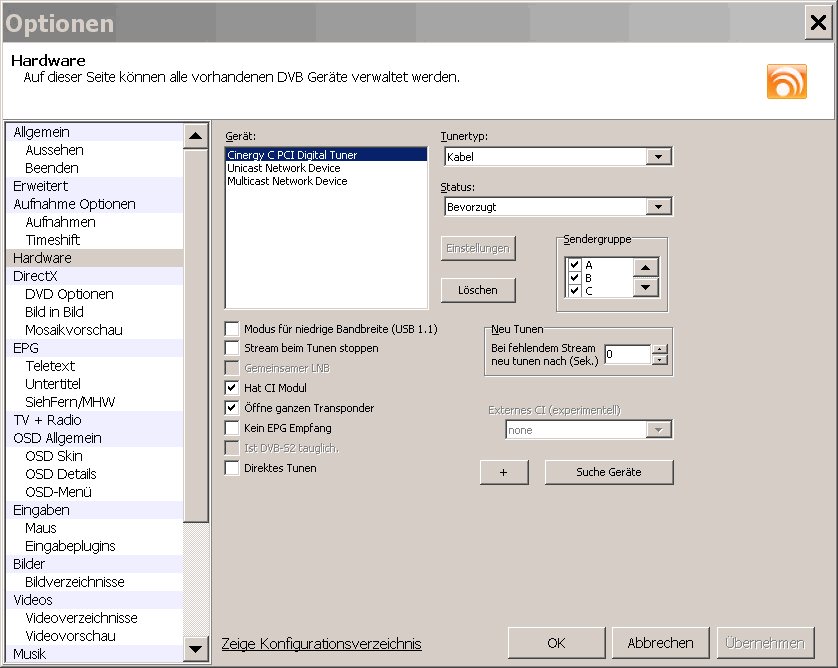Expand the Status dropdown showing Bevorzugt
Viewport: 838px width, 668px height.
click(657, 207)
